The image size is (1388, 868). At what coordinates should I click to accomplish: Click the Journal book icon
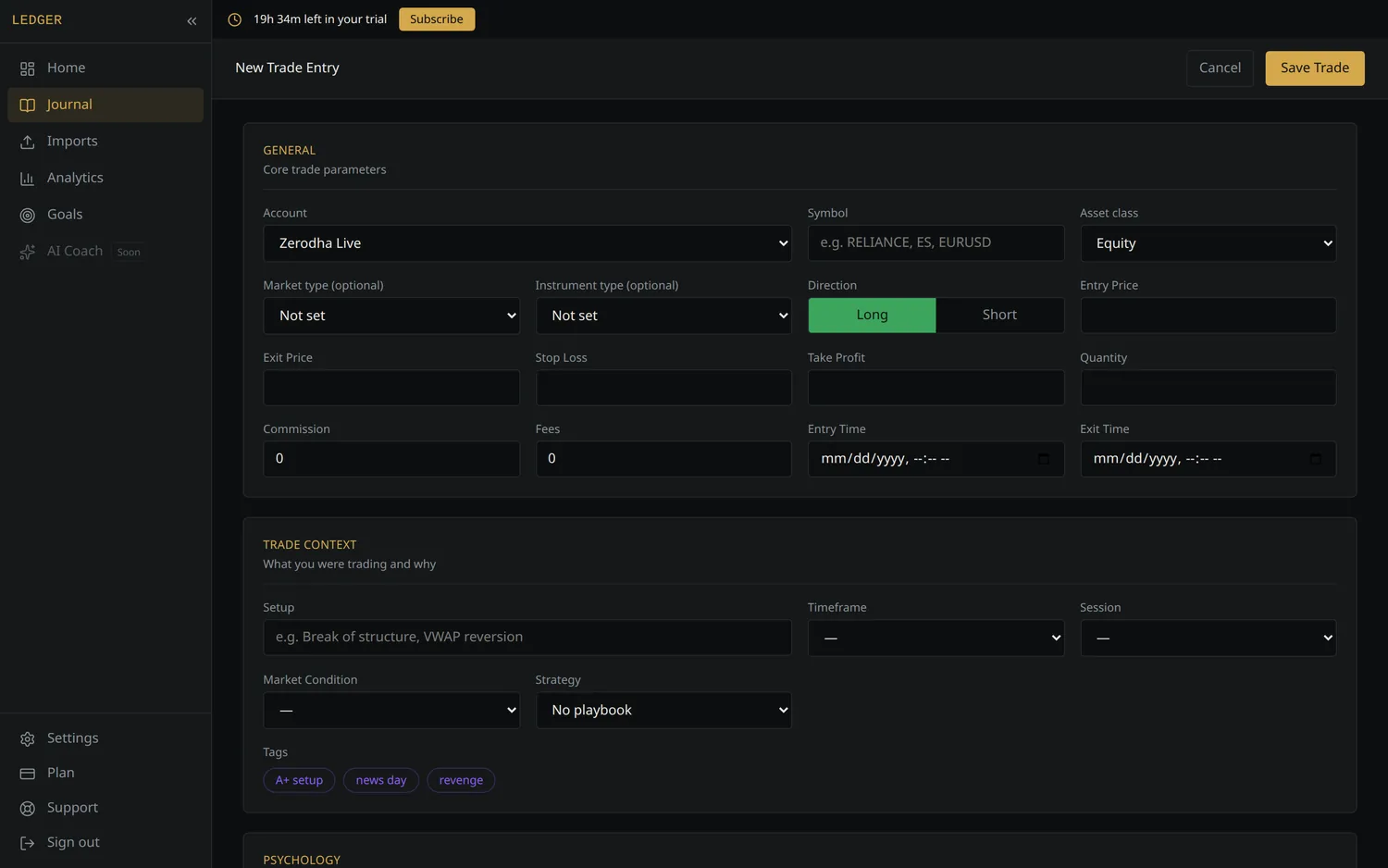28,105
